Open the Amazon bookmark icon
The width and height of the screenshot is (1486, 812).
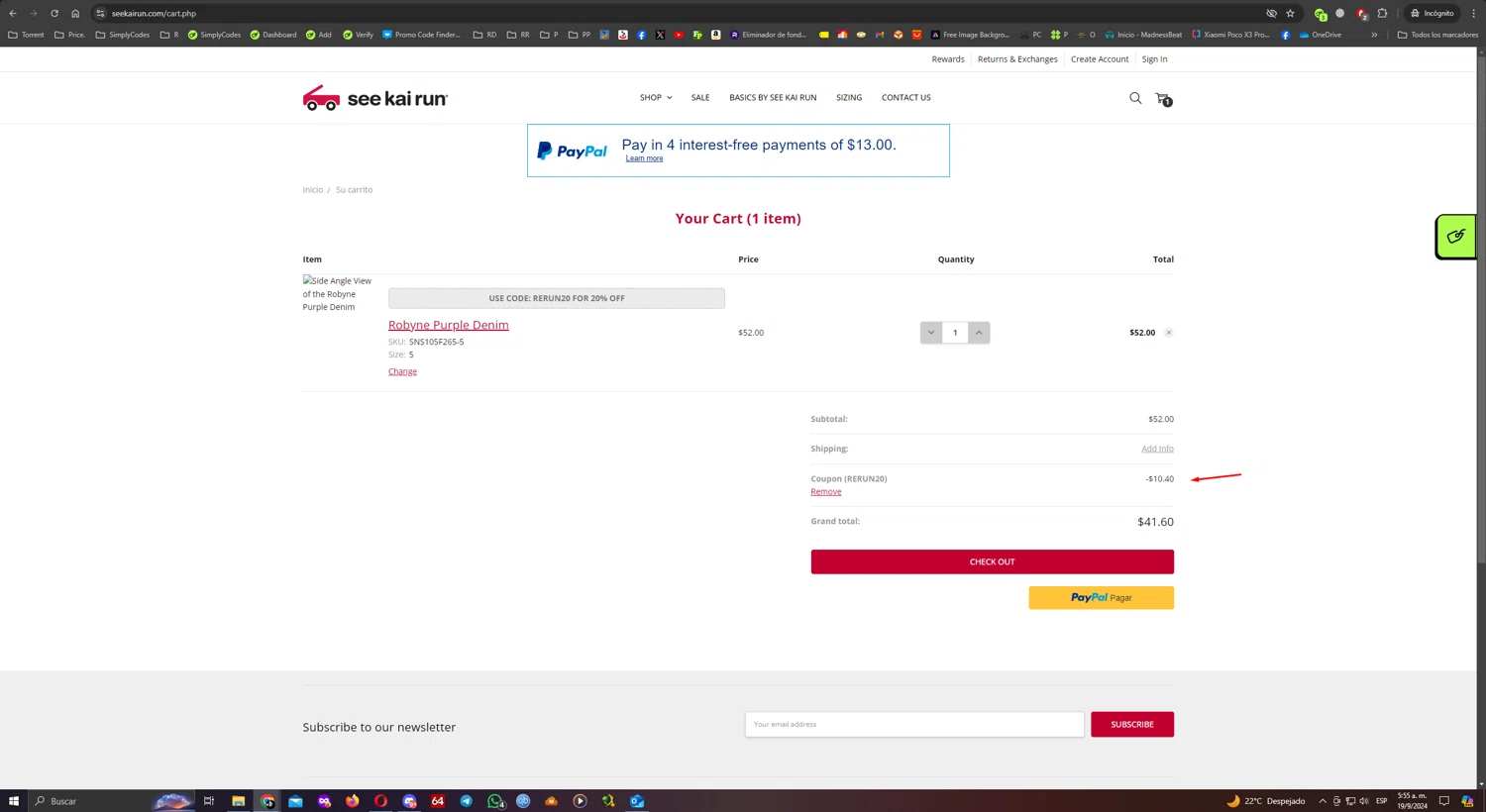coord(716,35)
